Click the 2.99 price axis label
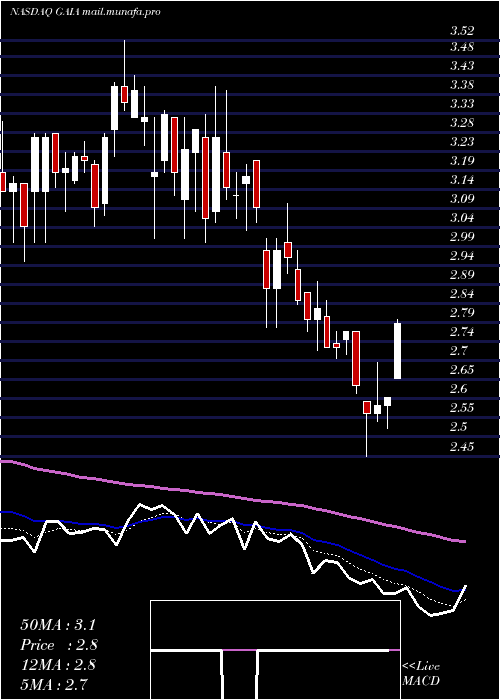This screenshot has height=700, width=500. pos(462,236)
